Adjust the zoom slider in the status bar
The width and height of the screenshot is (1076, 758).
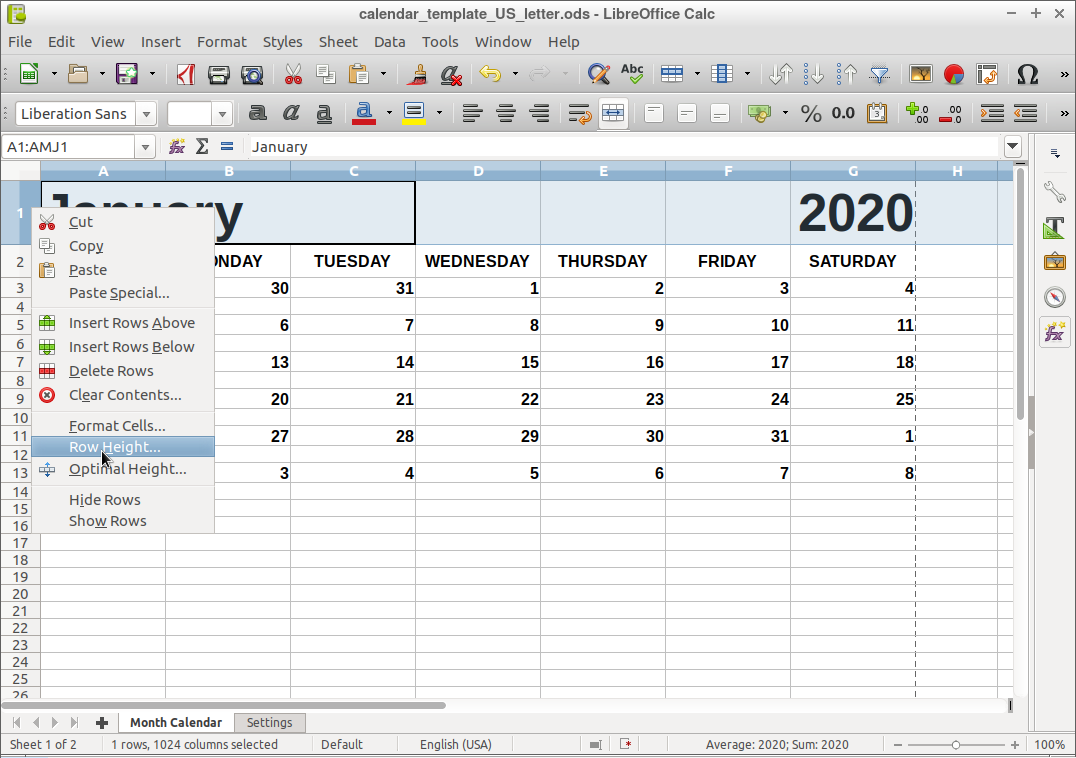pyautogui.click(x=957, y=744)
